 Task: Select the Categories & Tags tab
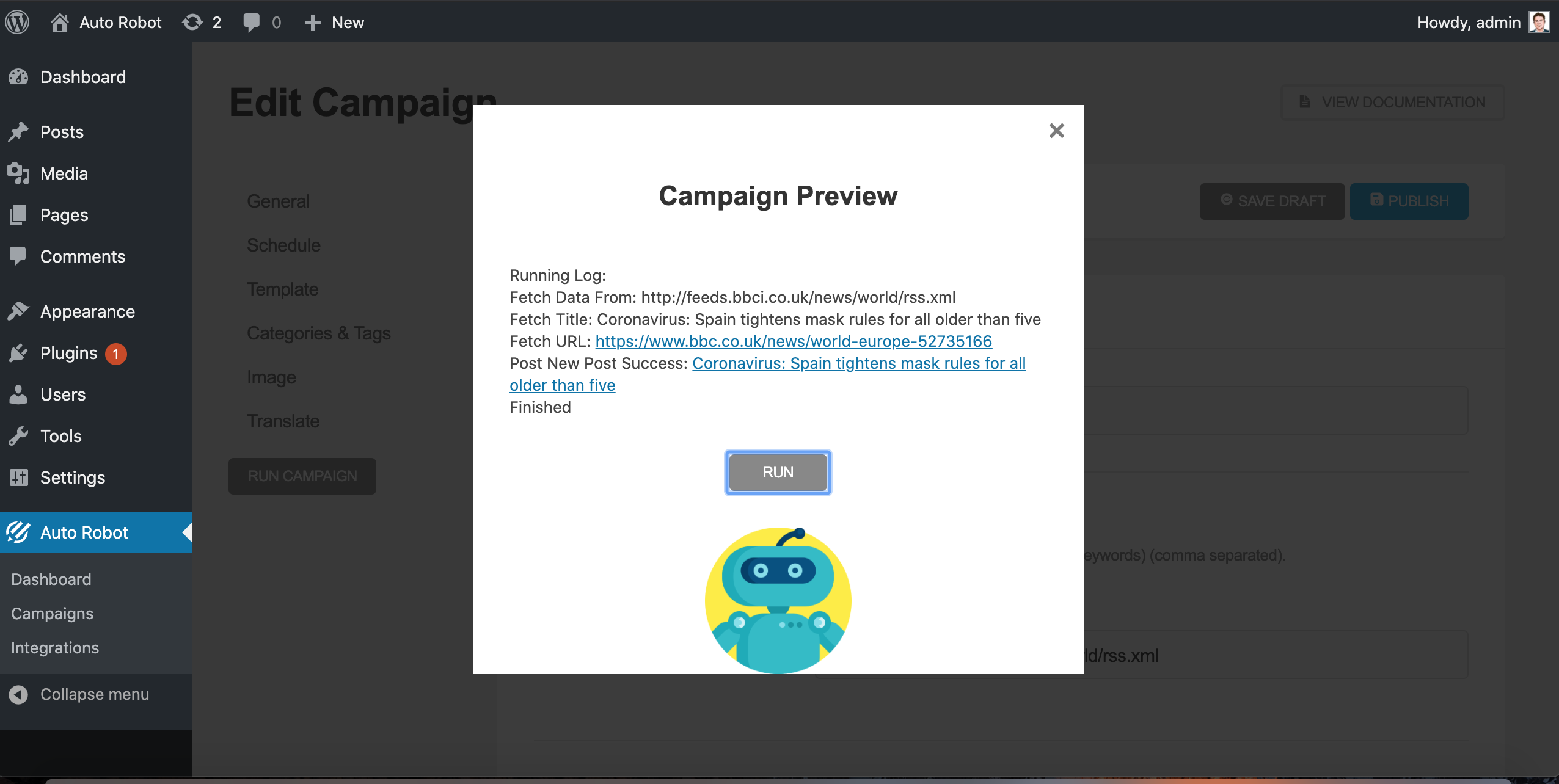pos(319,333)
